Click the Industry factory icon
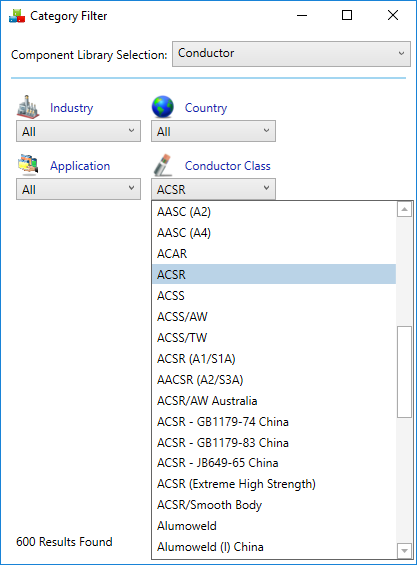 [28, 107]
